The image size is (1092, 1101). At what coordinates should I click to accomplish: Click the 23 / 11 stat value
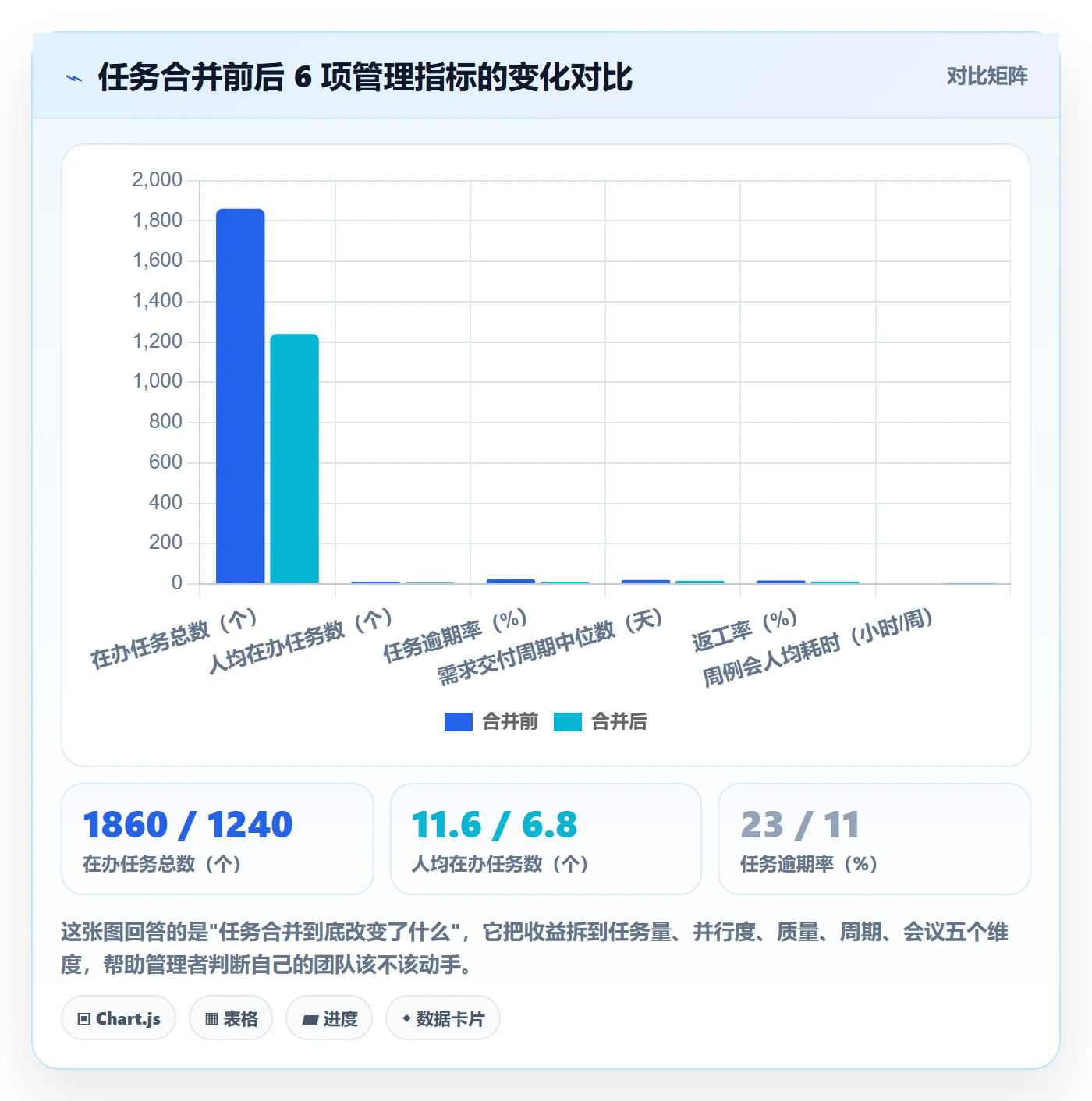(799, 824)
